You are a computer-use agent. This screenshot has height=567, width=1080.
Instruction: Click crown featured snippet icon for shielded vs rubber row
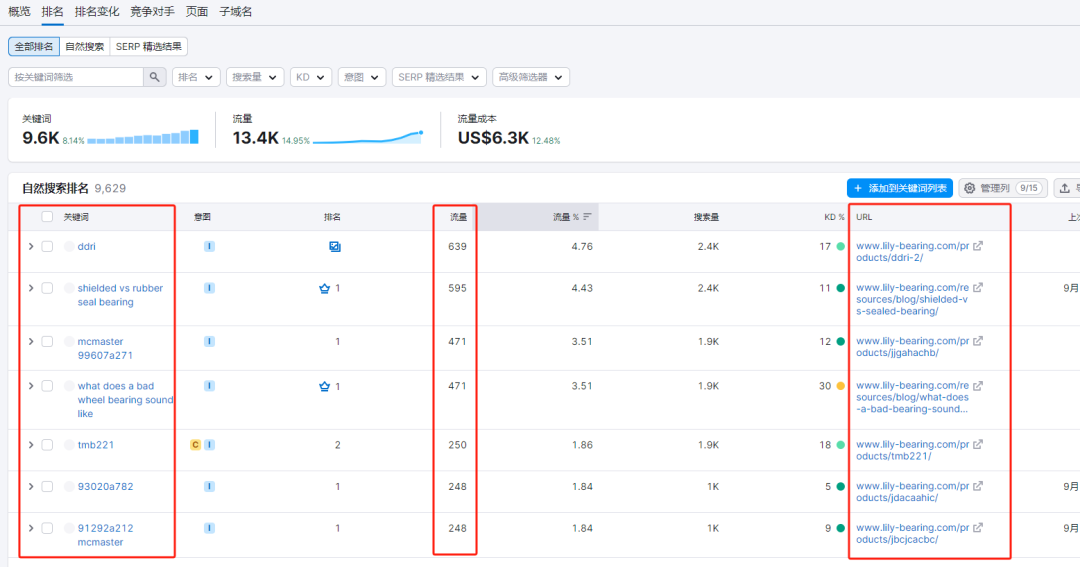324,289
